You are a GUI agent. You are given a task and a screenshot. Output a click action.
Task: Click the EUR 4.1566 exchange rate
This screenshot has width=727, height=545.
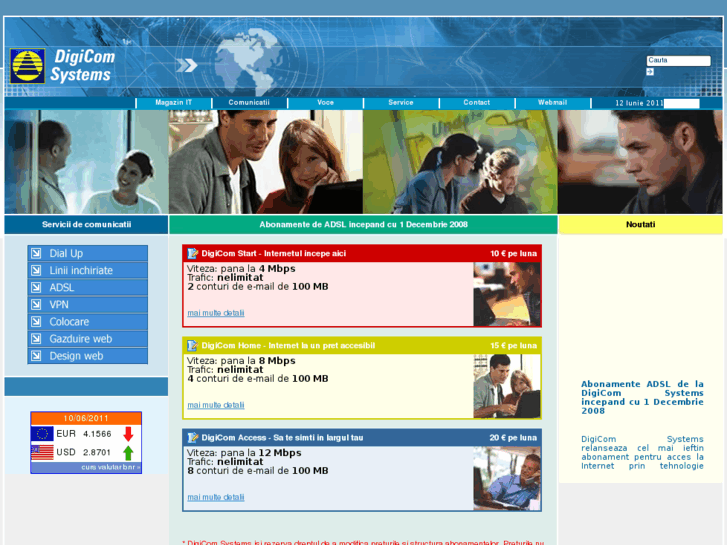click(83, 434)
